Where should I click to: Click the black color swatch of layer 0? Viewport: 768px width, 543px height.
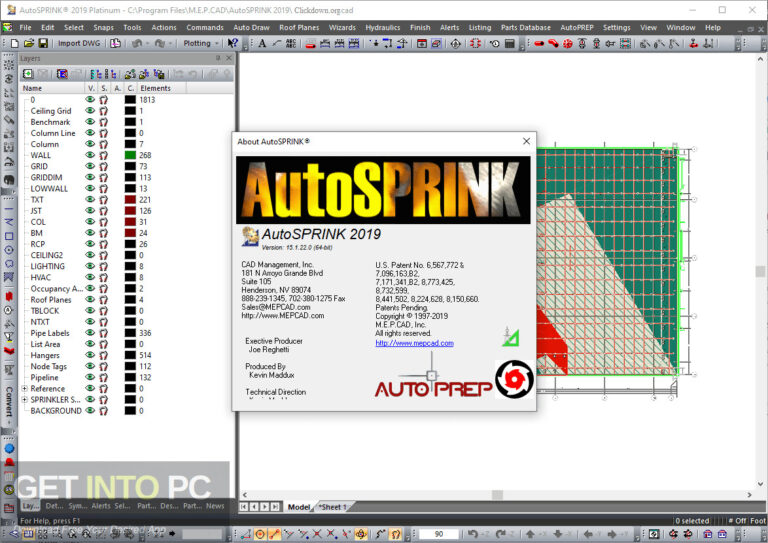click(x=130, y=99)
